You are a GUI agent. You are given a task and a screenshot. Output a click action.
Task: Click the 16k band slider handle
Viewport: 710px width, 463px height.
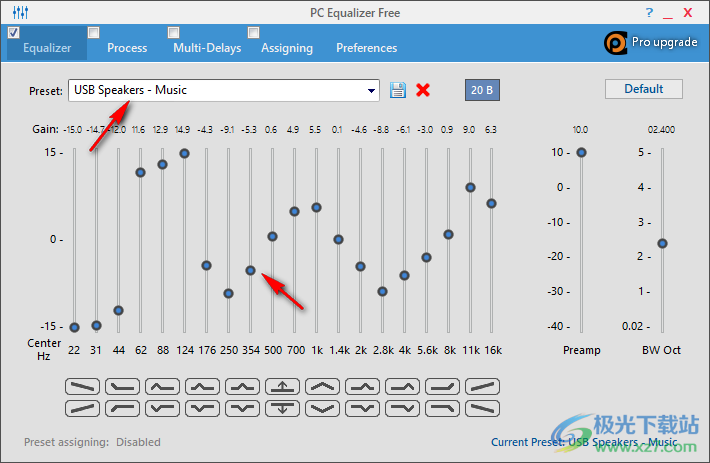[x=491, y=204]
